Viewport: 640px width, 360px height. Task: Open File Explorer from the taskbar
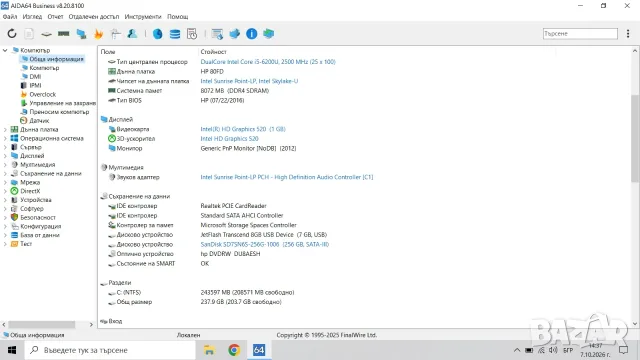[209, 350]
